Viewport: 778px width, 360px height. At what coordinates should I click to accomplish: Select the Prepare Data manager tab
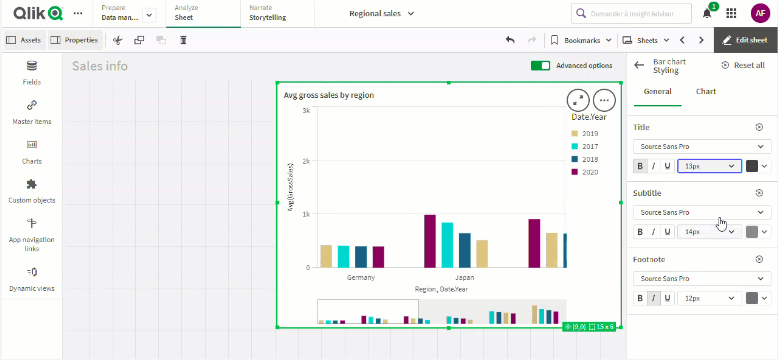pos(121,13)
